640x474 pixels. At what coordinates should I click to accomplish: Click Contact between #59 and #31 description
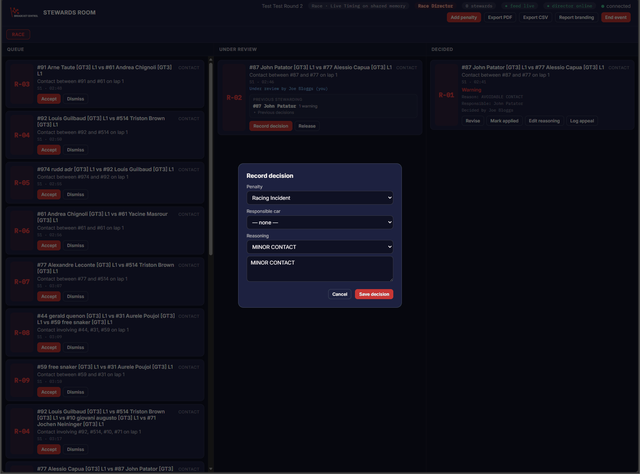click(81, 374)
